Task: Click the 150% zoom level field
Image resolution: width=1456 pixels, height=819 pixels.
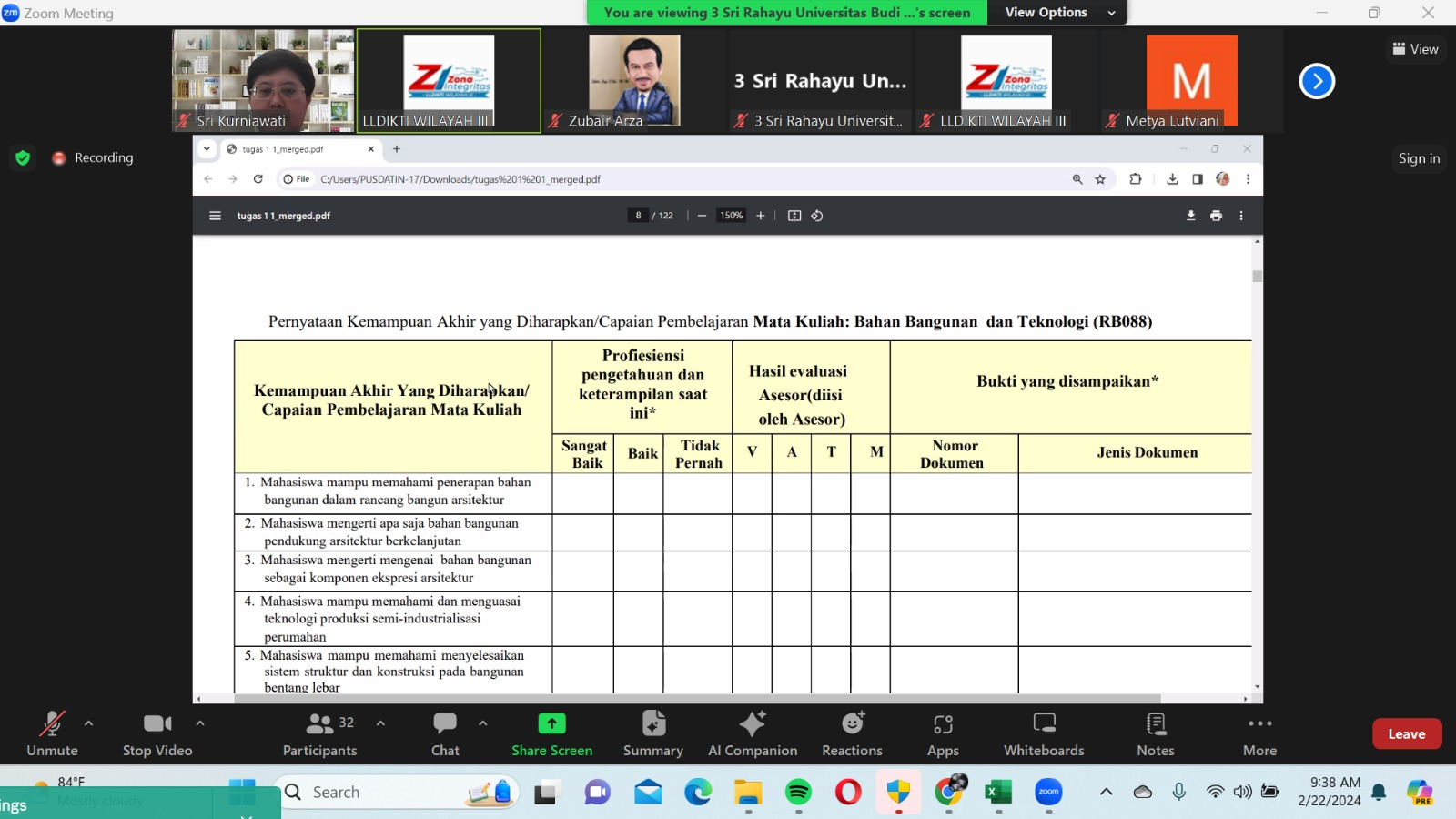Action: [732, 216]
